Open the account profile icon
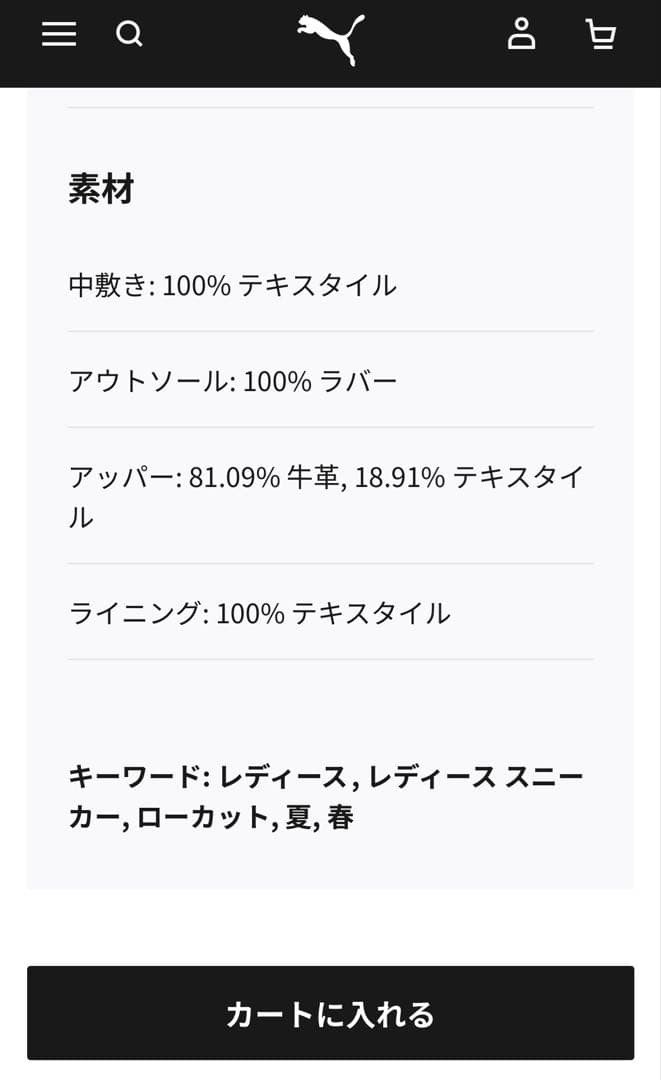Image resolution: width=661 pixels, height=1080 pixels. [x=521, y=33]
